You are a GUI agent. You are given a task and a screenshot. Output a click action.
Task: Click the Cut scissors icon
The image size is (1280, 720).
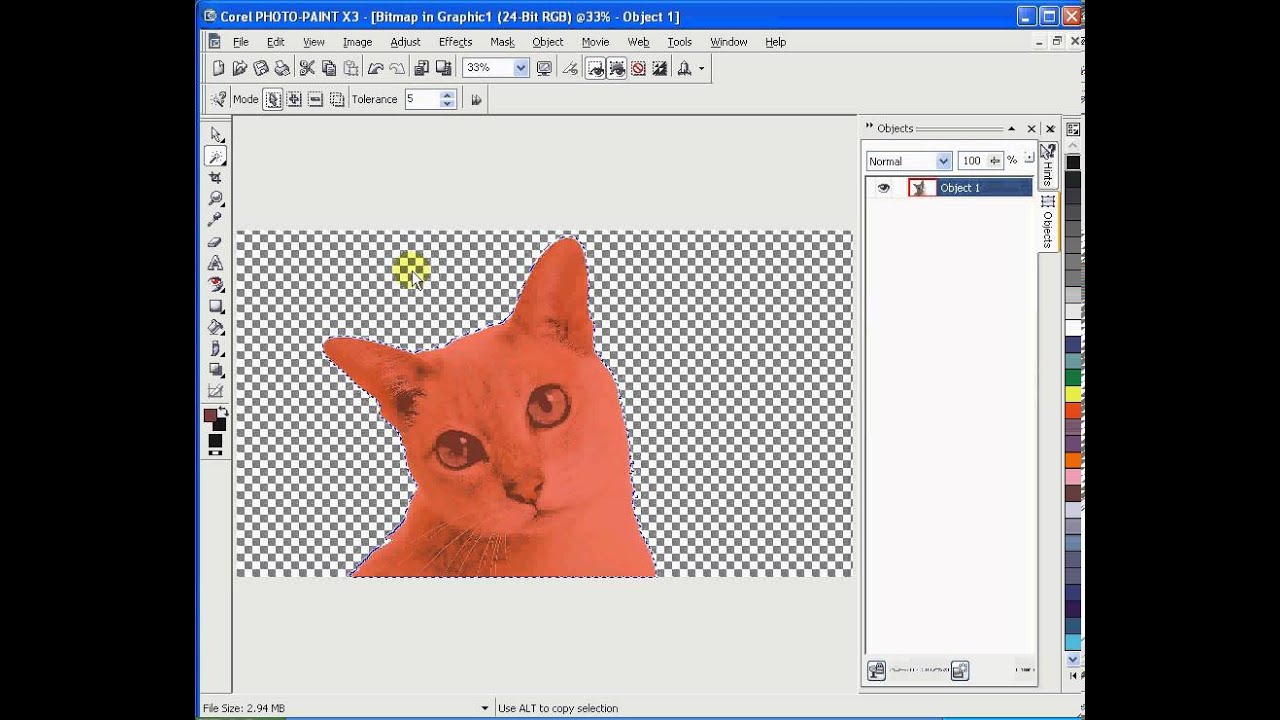point(306,68)
